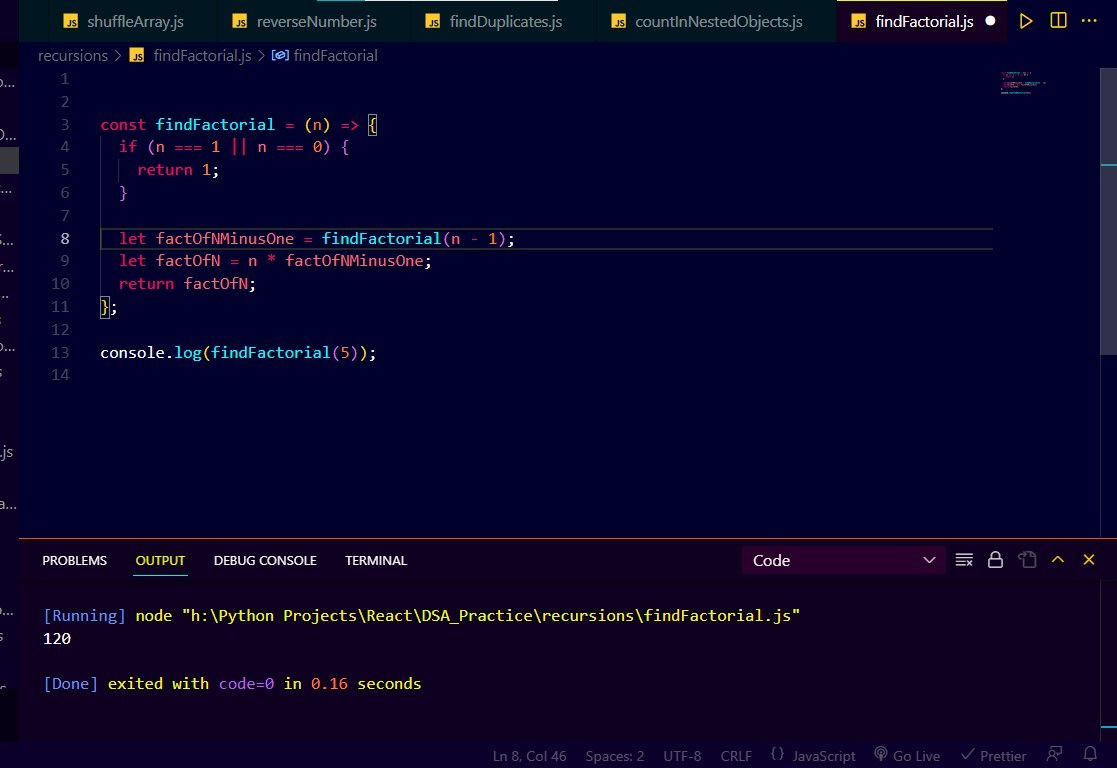Viewport: 1117px width, 768px height.
Task: Clear the output panel
Action: 964,560
